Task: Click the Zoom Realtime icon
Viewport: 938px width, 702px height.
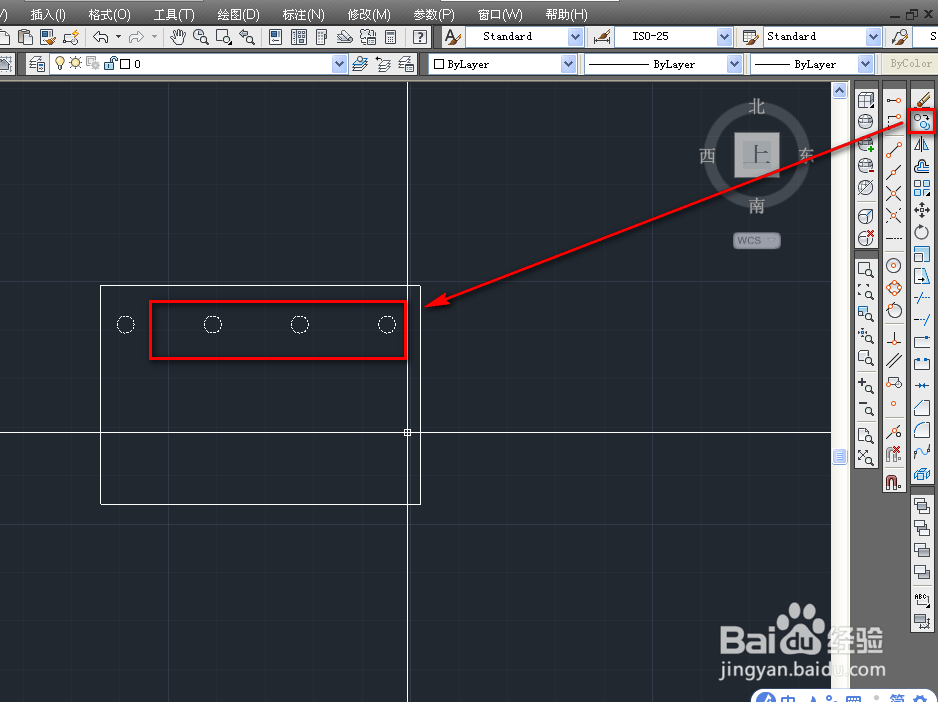Action: tap(200, 37)
